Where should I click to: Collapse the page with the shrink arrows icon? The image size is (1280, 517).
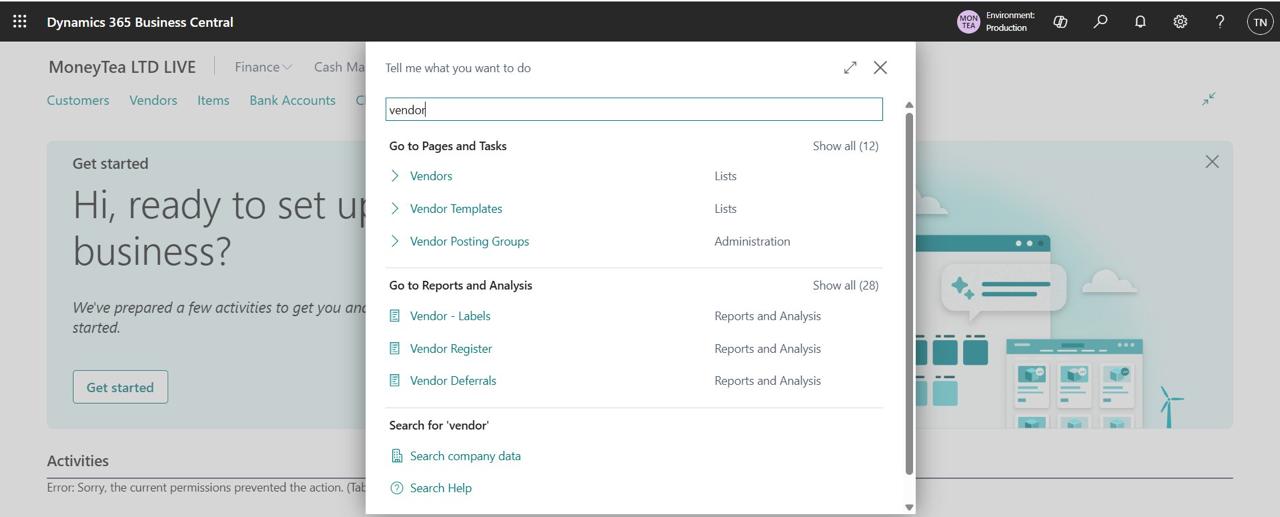1209,99
